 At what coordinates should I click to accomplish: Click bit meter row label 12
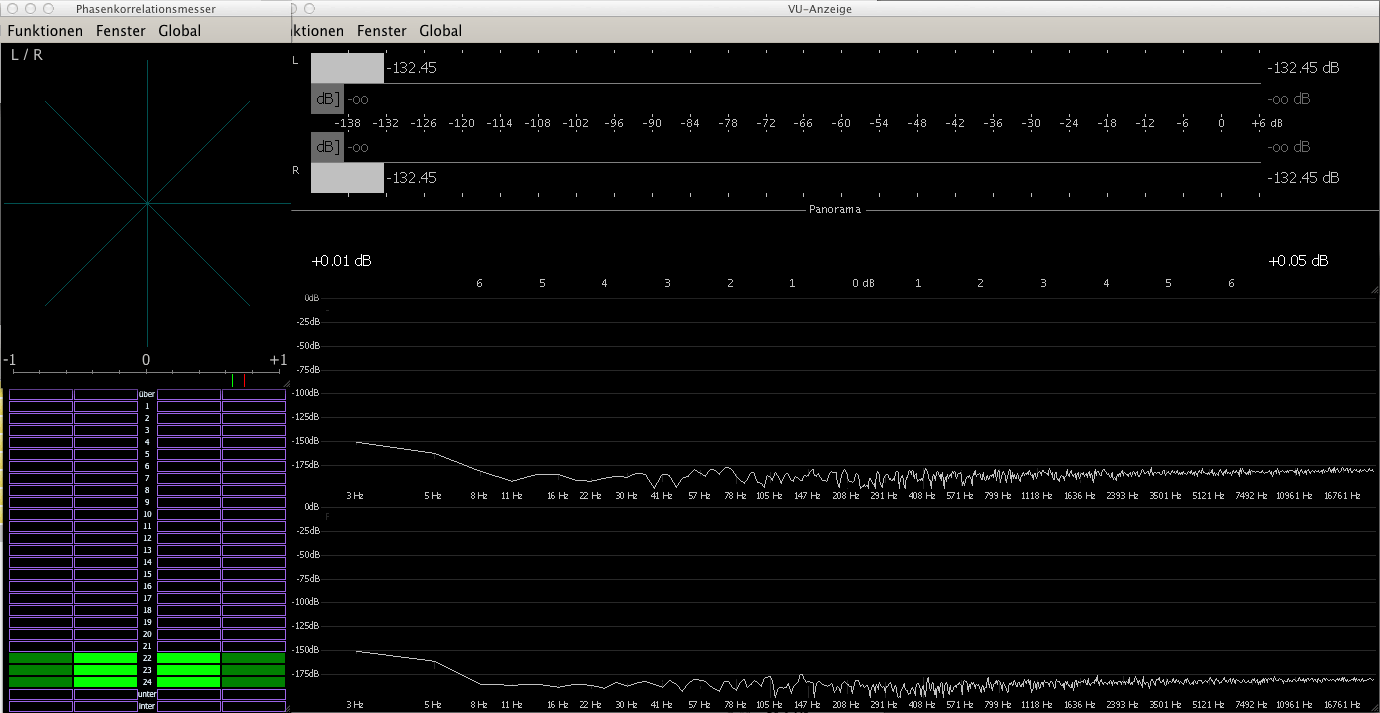click(147, 538)
